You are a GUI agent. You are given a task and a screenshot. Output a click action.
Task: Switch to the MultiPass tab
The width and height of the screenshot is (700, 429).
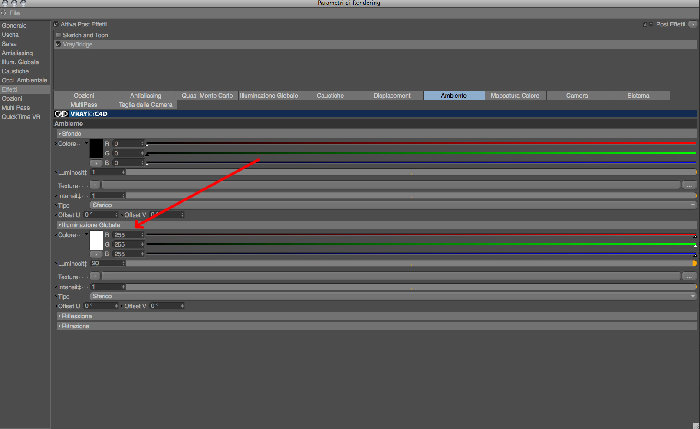(84, 104)
